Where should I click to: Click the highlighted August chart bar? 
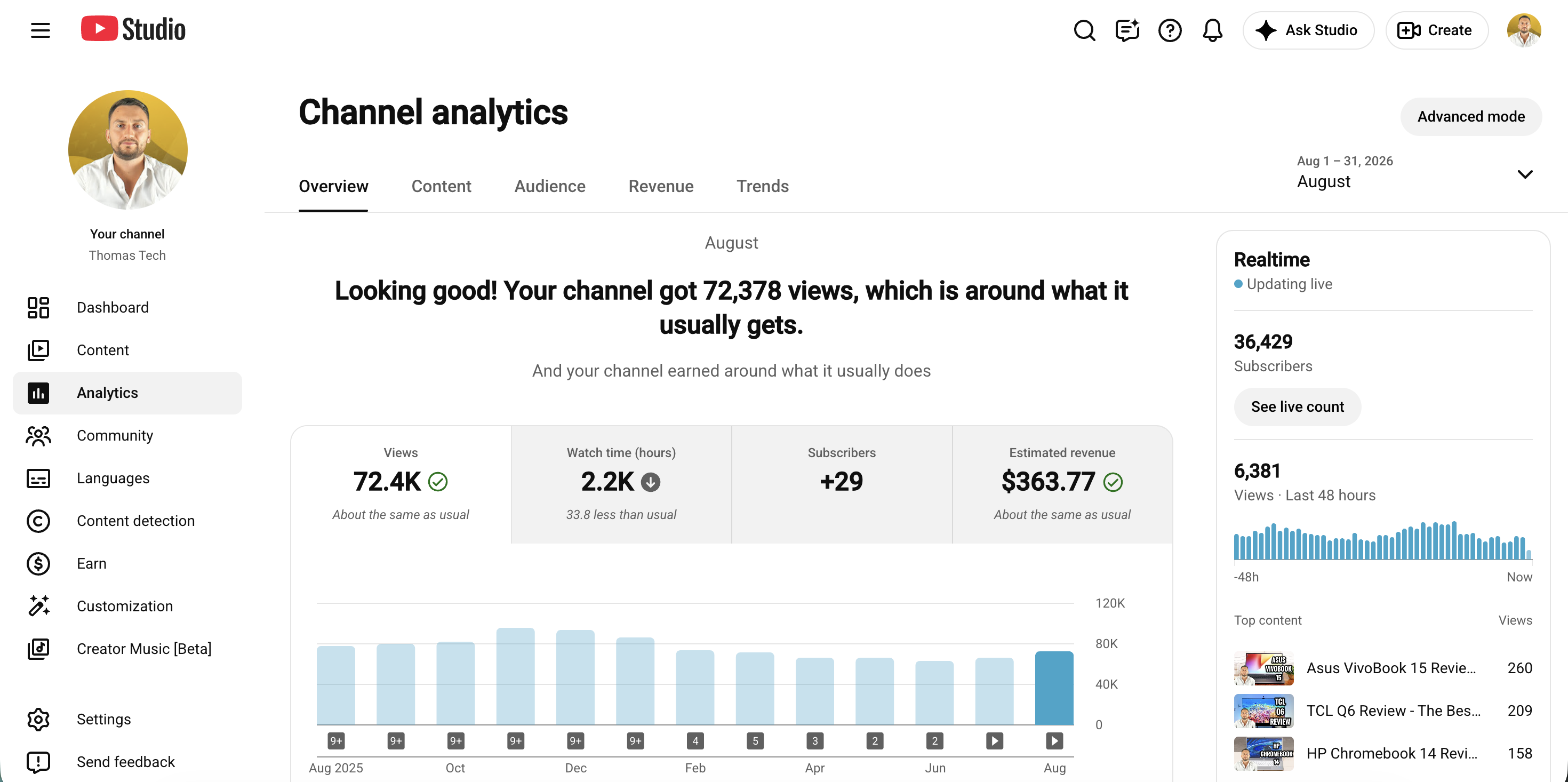coord(1054,688)
